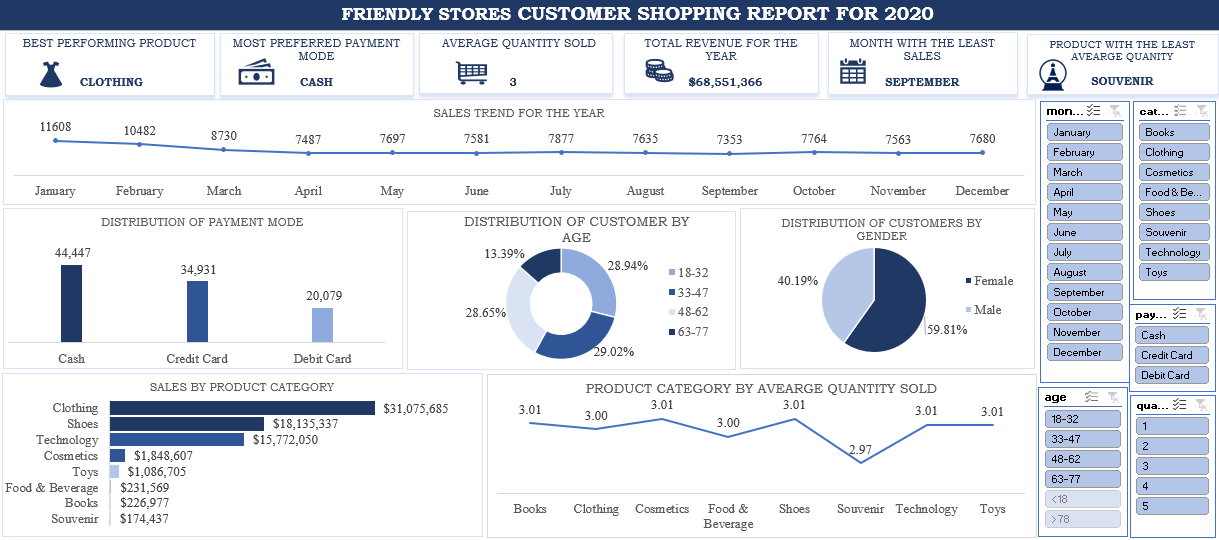Screen dimensions: 1219x540
Task: Filter payment slicer by Debit Card
Action: click(x=1173, y=375)
